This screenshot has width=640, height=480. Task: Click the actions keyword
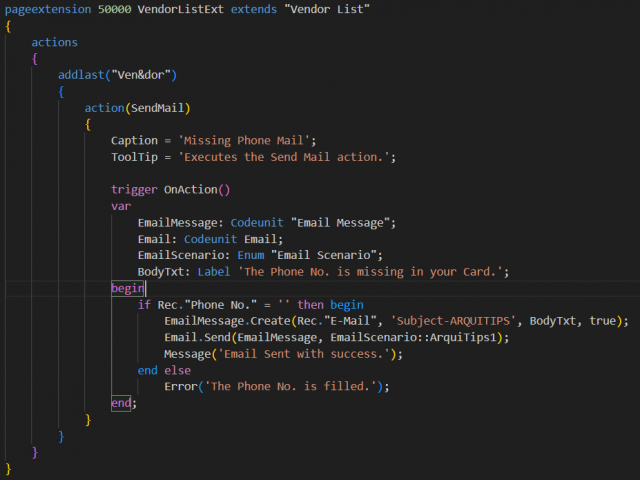coord(54,42)
